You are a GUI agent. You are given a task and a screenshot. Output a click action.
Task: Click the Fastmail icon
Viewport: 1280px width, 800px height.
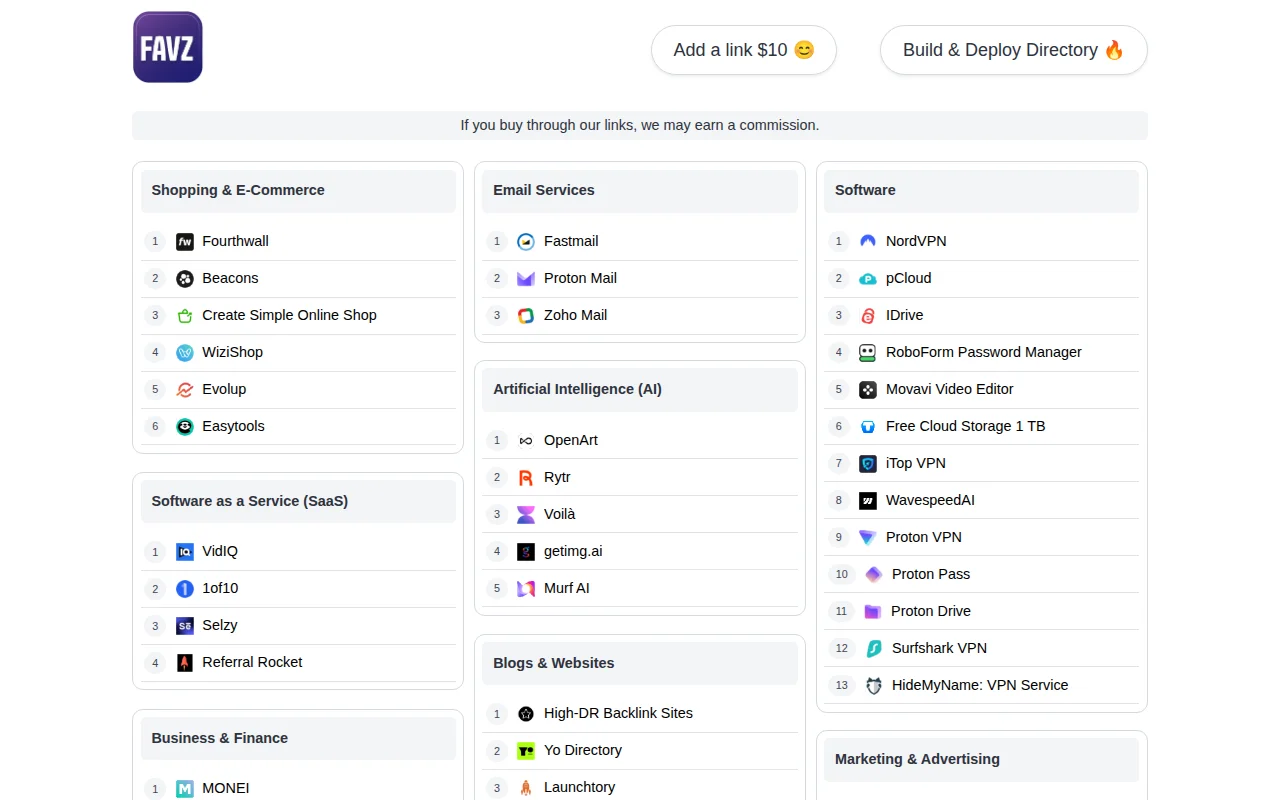tap(526, 241)
